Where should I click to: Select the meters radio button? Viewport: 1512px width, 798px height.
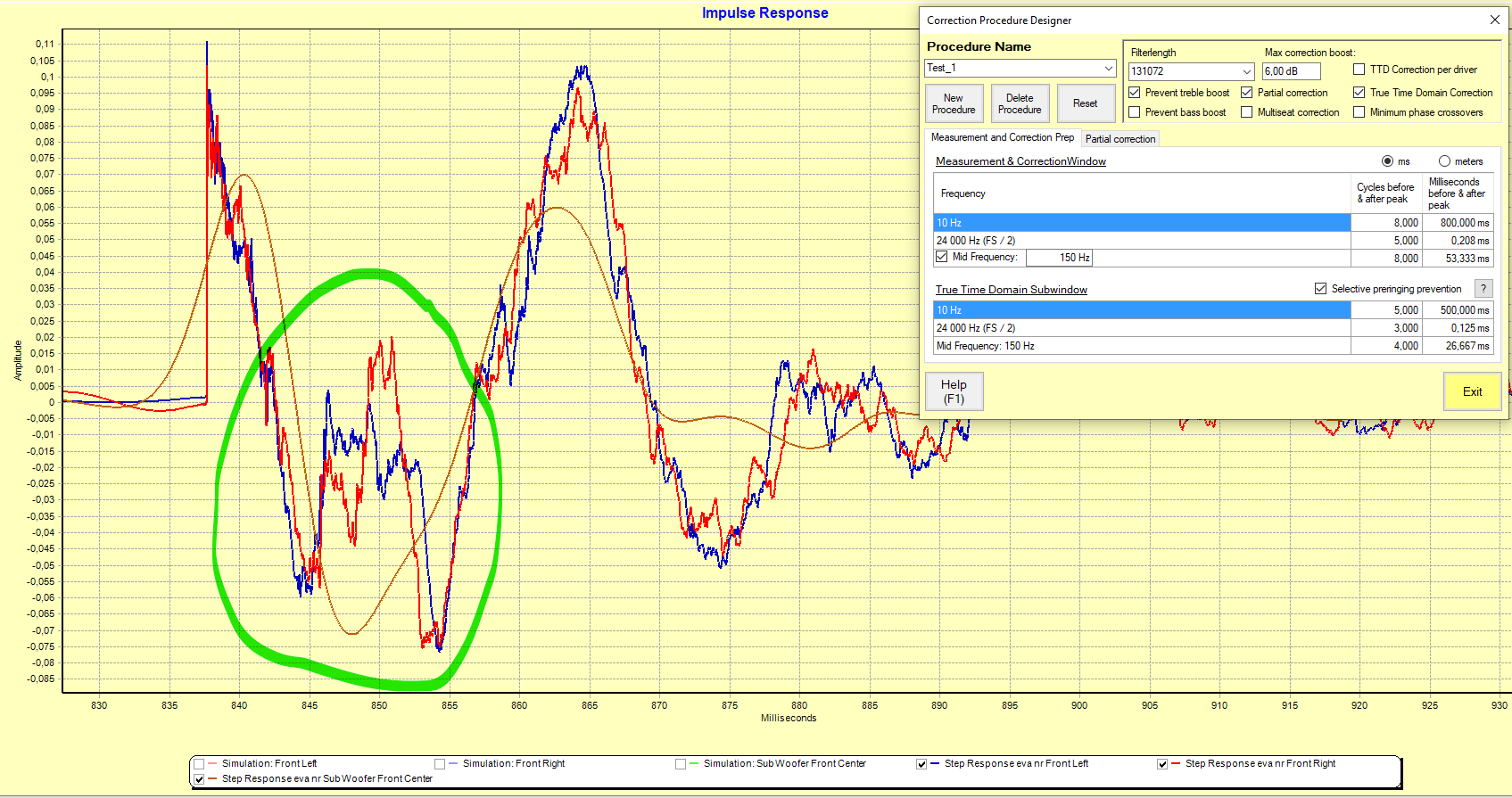point(1444,161)
